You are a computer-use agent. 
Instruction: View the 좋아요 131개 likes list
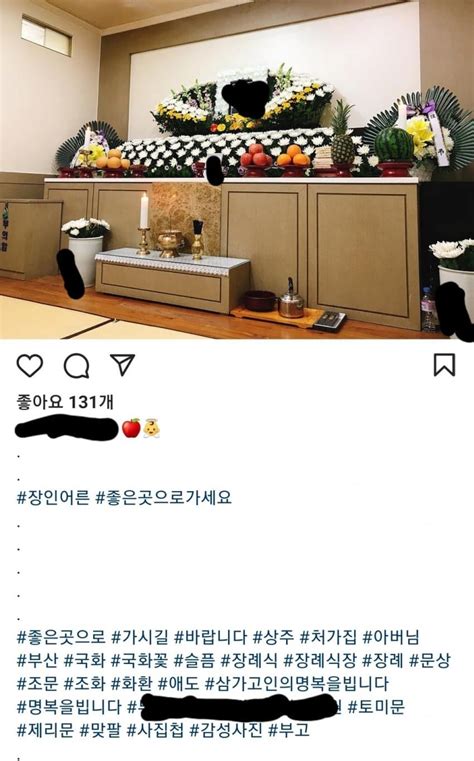(x=65, y=402)
